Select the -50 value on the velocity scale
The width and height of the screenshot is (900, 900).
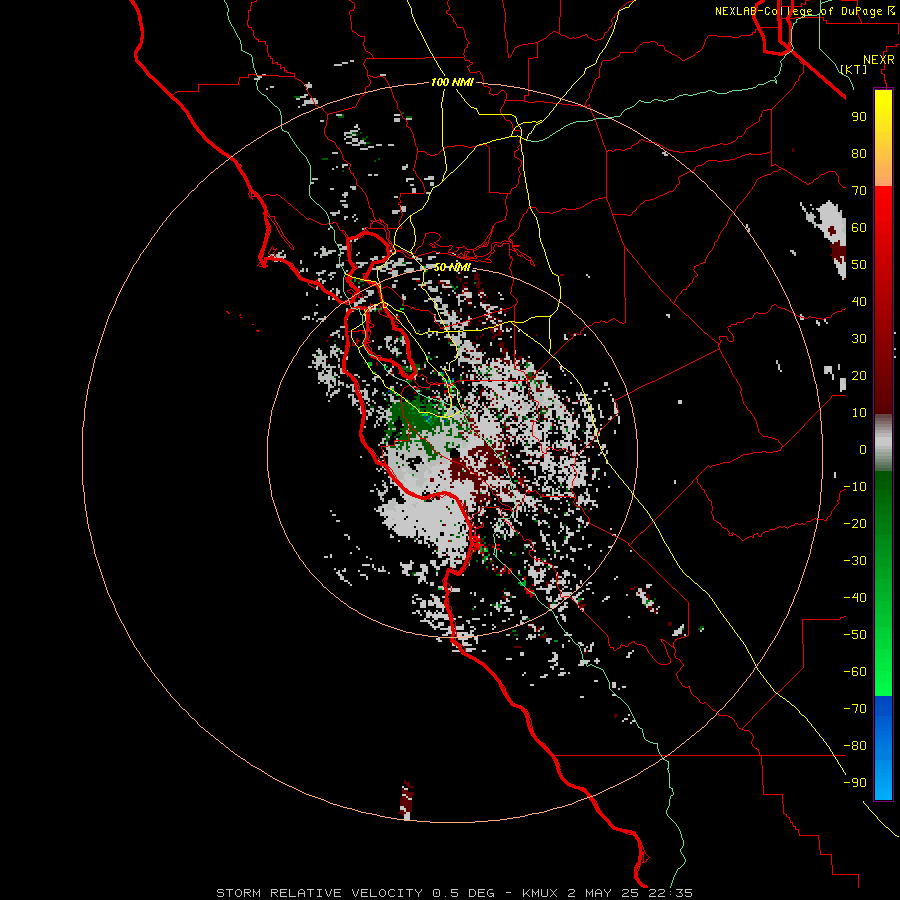point(855,635)
